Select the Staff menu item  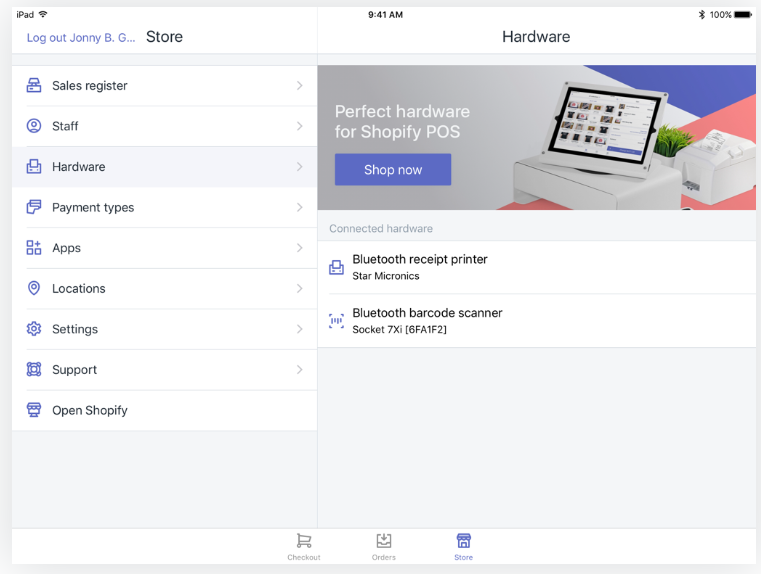tap(165, 126)
